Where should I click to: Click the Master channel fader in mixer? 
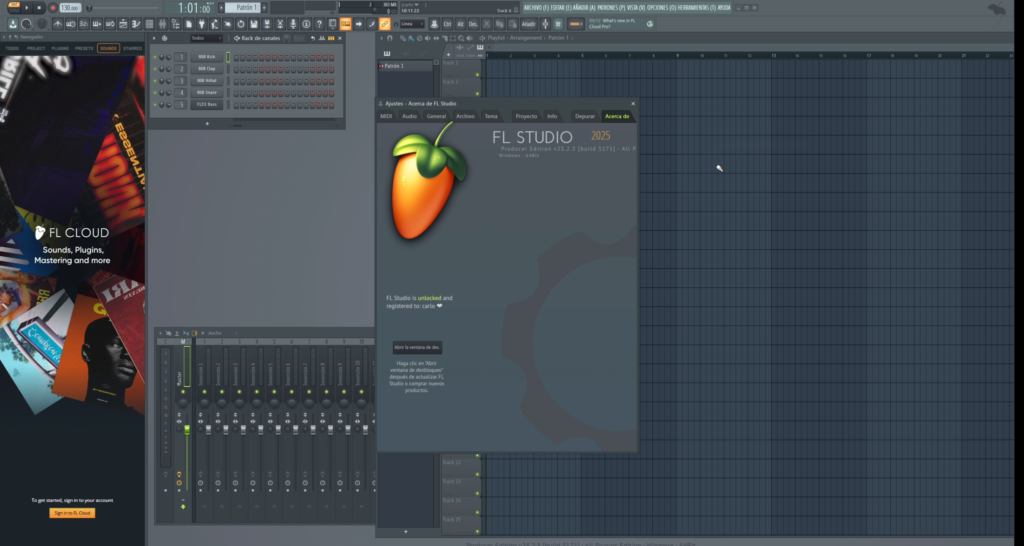pos(187,430)
